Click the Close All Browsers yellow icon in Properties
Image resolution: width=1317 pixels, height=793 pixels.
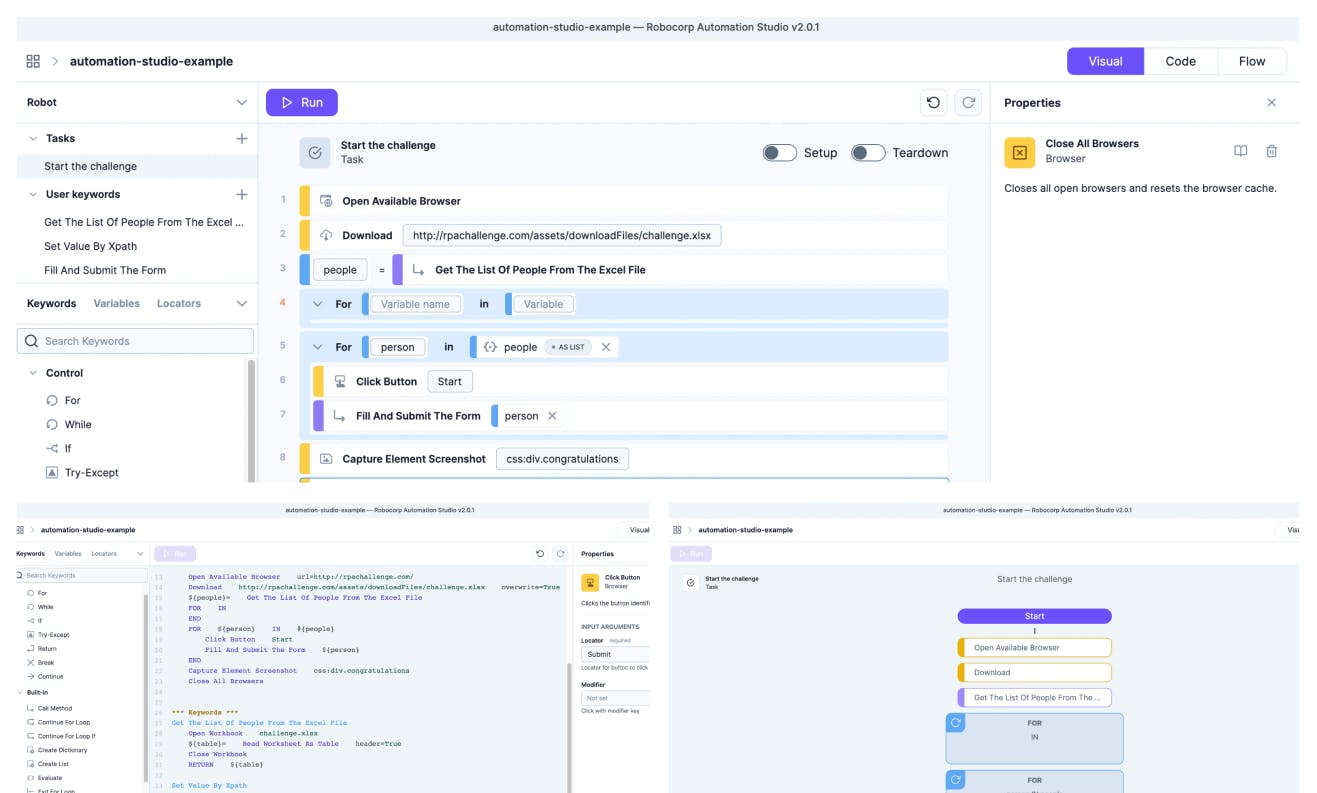click(x=1019, y=152)
